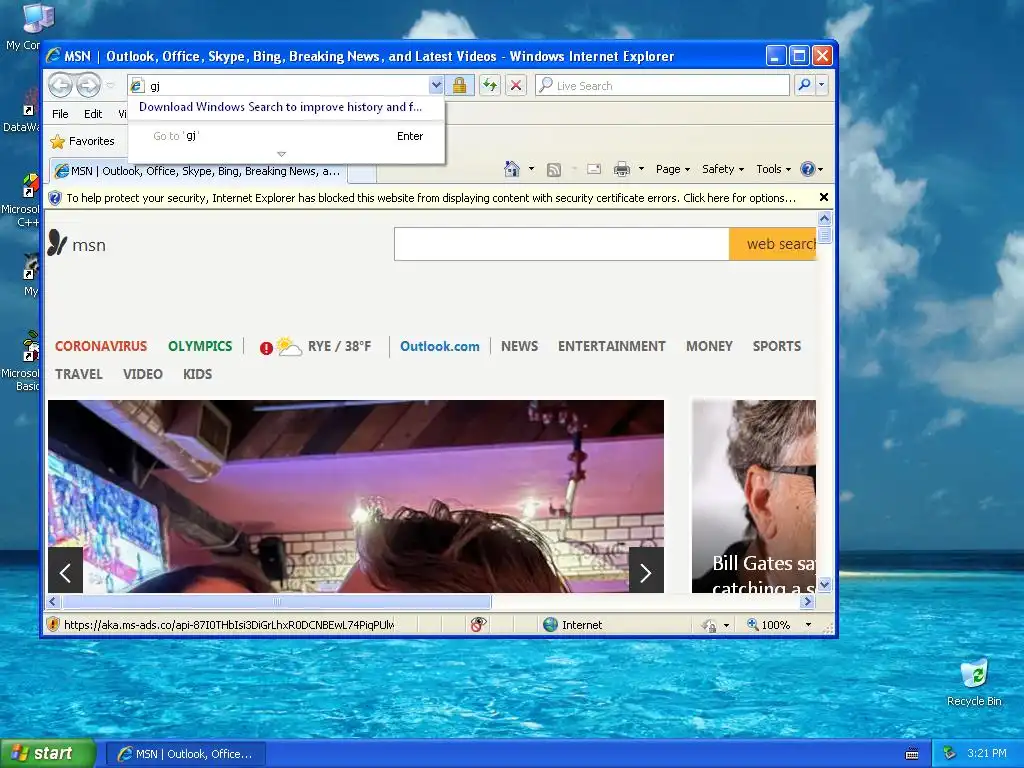The height and width of the screenshot is (768, 1024).
Task: Click the MSN taskbar window button
Action: point(185,754)
